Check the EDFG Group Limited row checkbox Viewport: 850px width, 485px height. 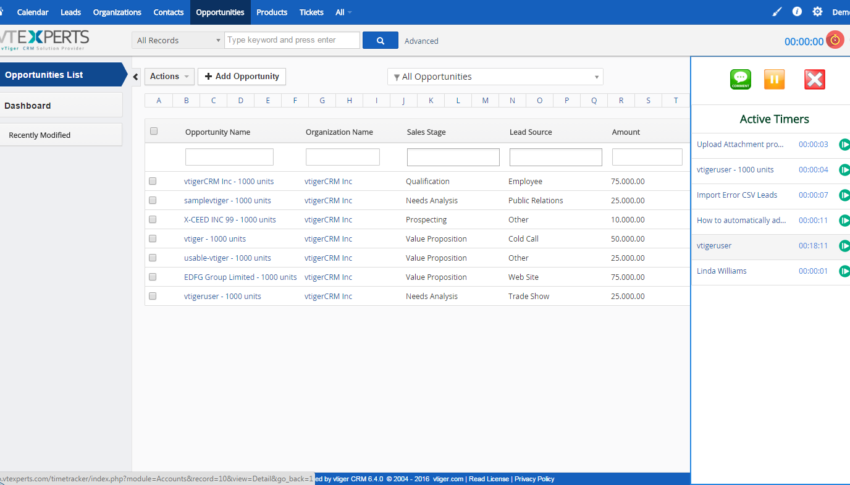coord(153,277)
